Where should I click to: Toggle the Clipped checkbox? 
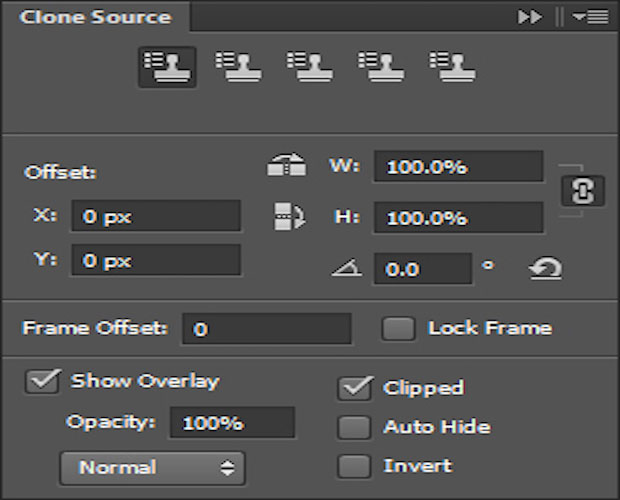[354, 388]
